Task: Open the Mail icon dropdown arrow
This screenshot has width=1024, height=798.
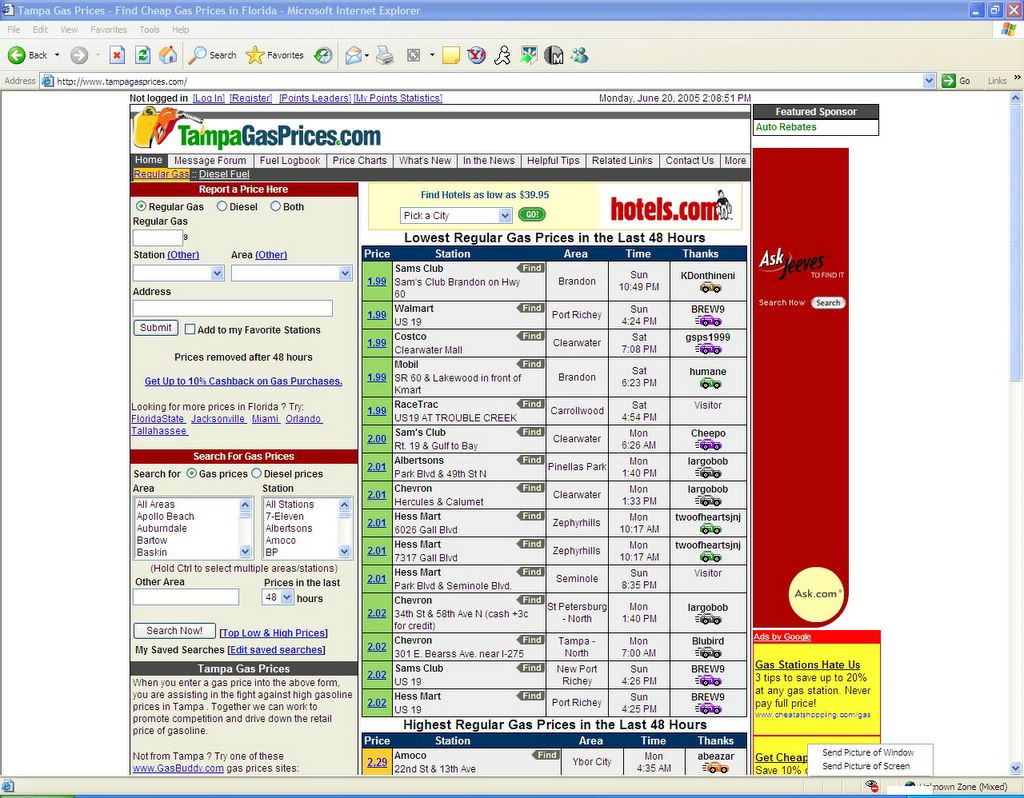Action: click(x=367, y=56)
